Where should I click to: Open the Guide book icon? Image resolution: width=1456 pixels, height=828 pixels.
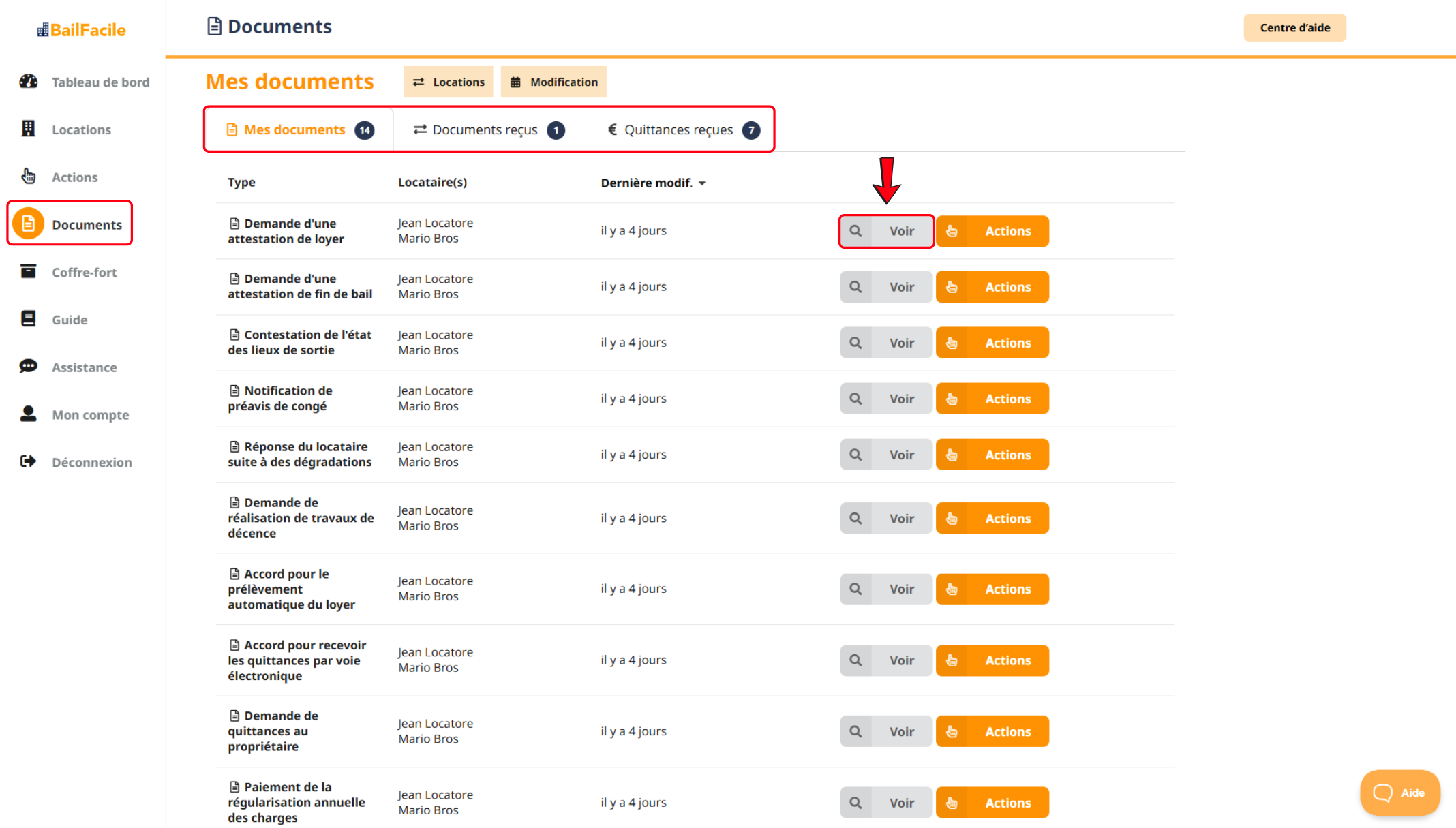point(28,319)
